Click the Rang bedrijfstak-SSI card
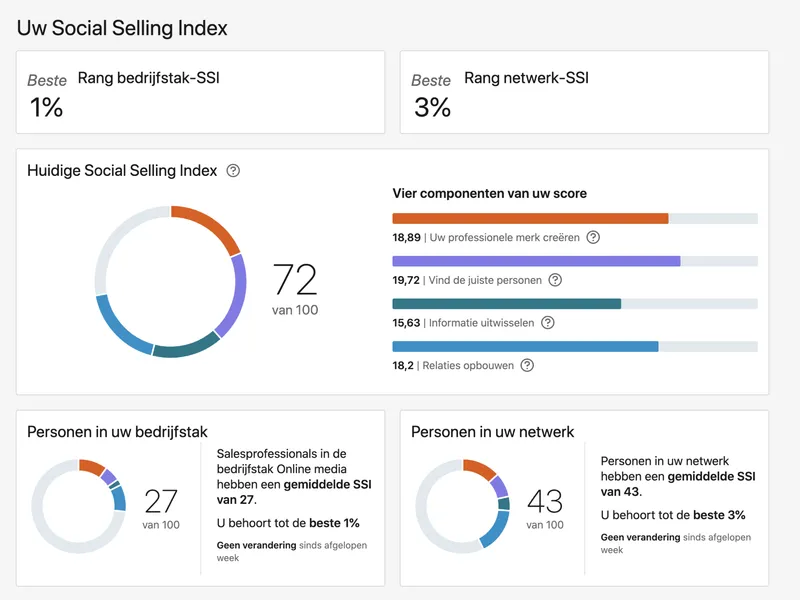800x600 pixels. tap(201, 92)
